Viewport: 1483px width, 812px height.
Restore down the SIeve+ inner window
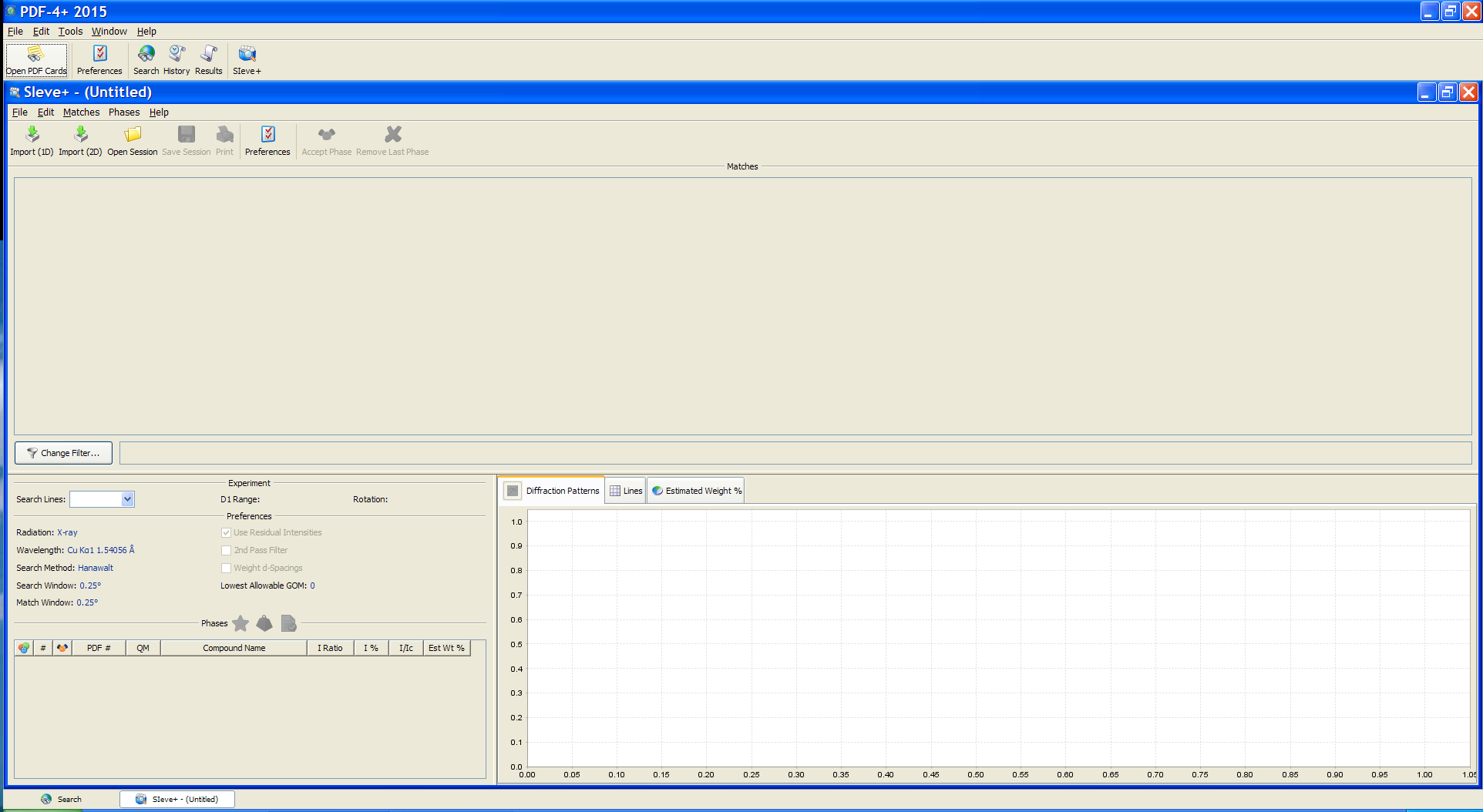click(1448, 92)
